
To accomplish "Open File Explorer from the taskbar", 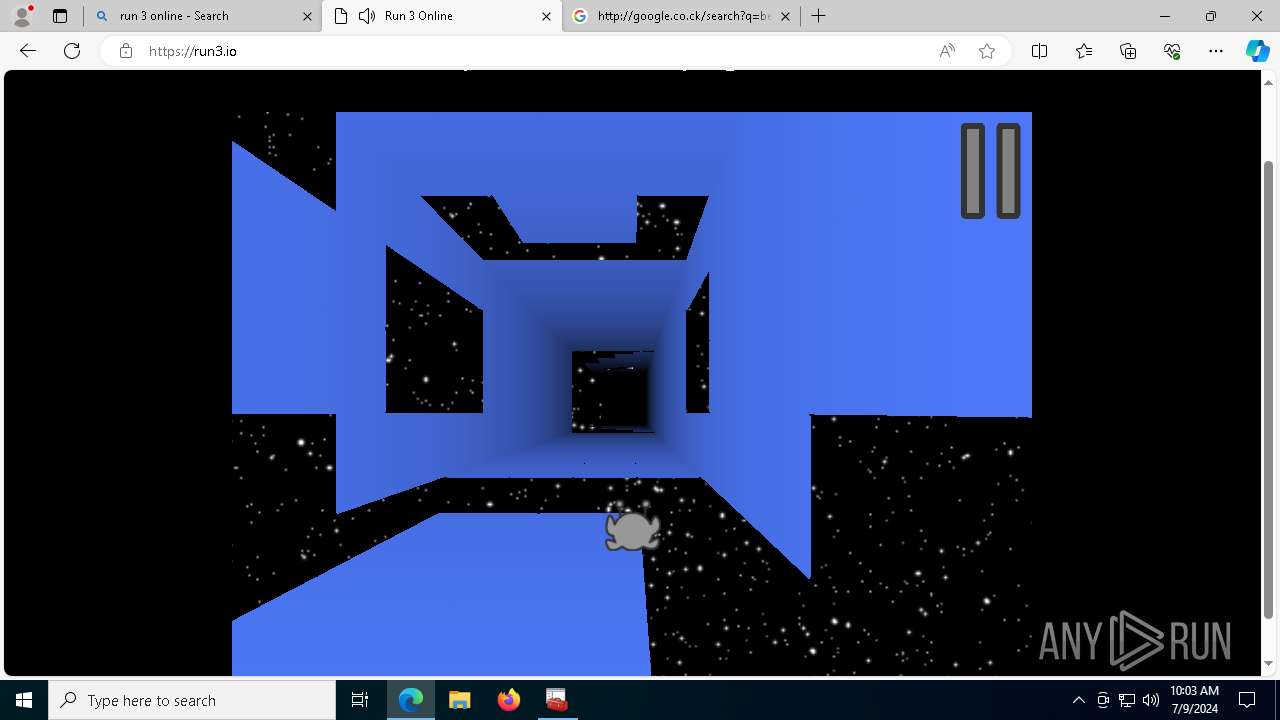I will point(459,700).
